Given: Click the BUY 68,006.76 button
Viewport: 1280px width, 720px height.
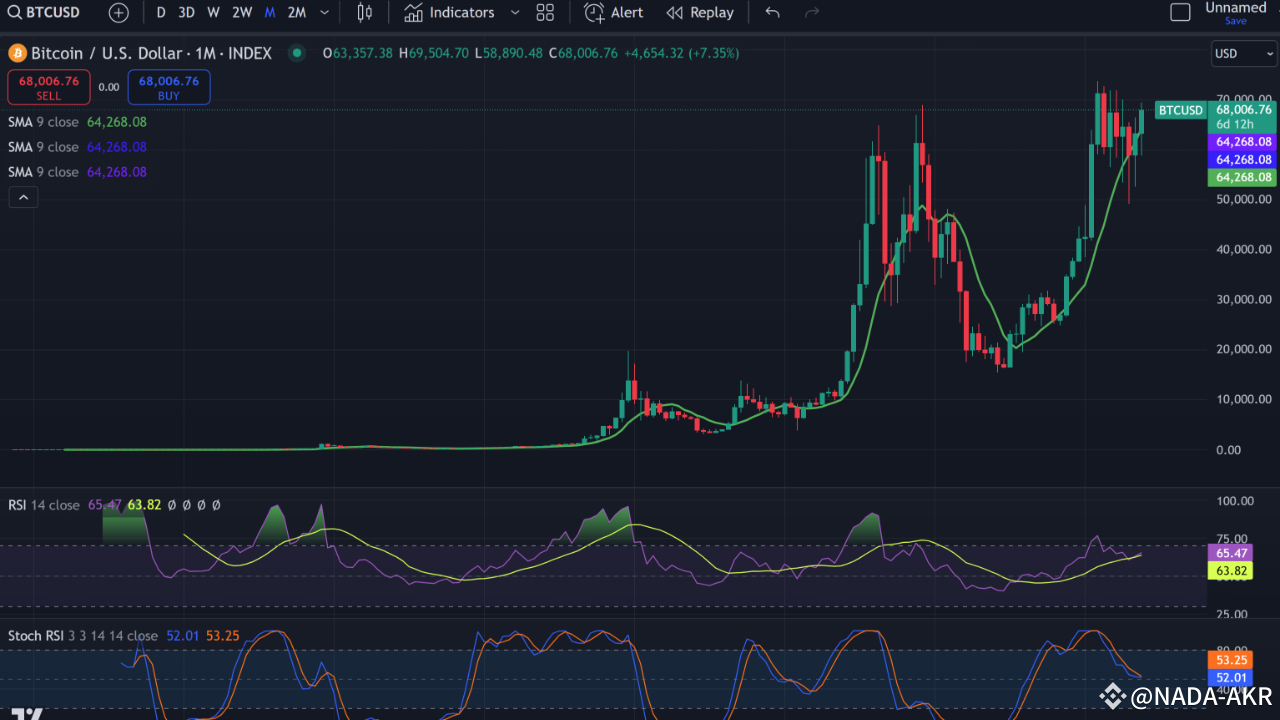Looking at the screenshot, I should [169, 87].
